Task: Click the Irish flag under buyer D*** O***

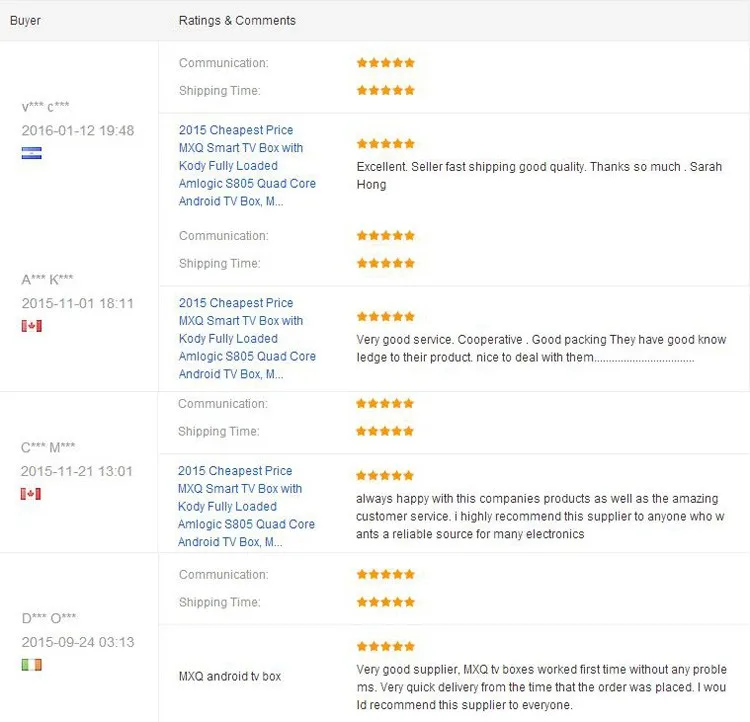Action: (31, 665)
